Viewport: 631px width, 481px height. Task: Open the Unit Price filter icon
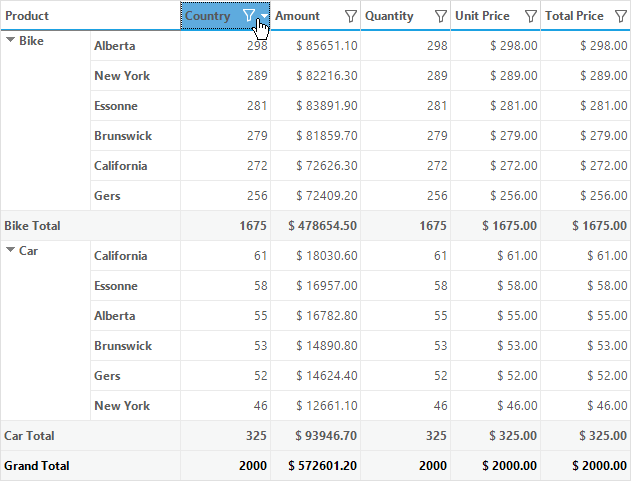click(531, 16)
